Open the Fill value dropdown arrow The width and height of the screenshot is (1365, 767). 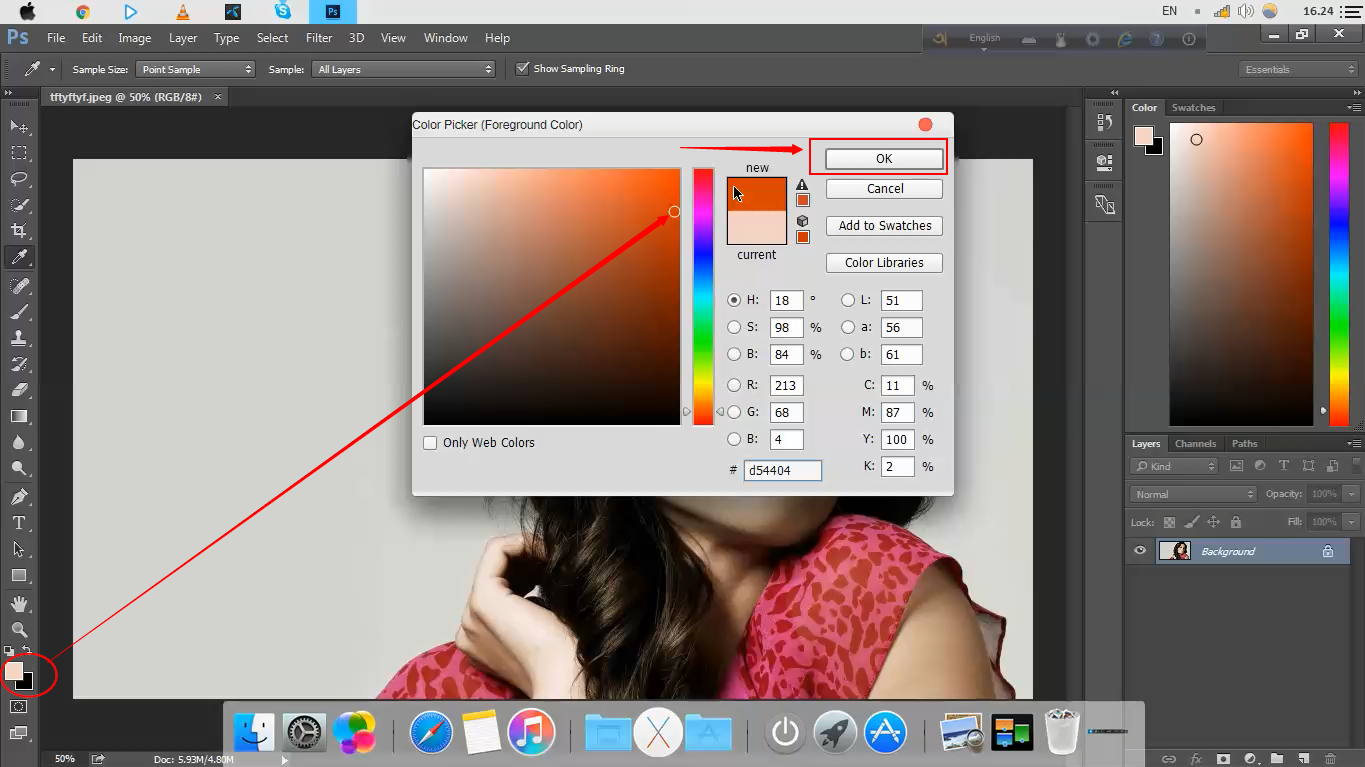click(1352, 522)
